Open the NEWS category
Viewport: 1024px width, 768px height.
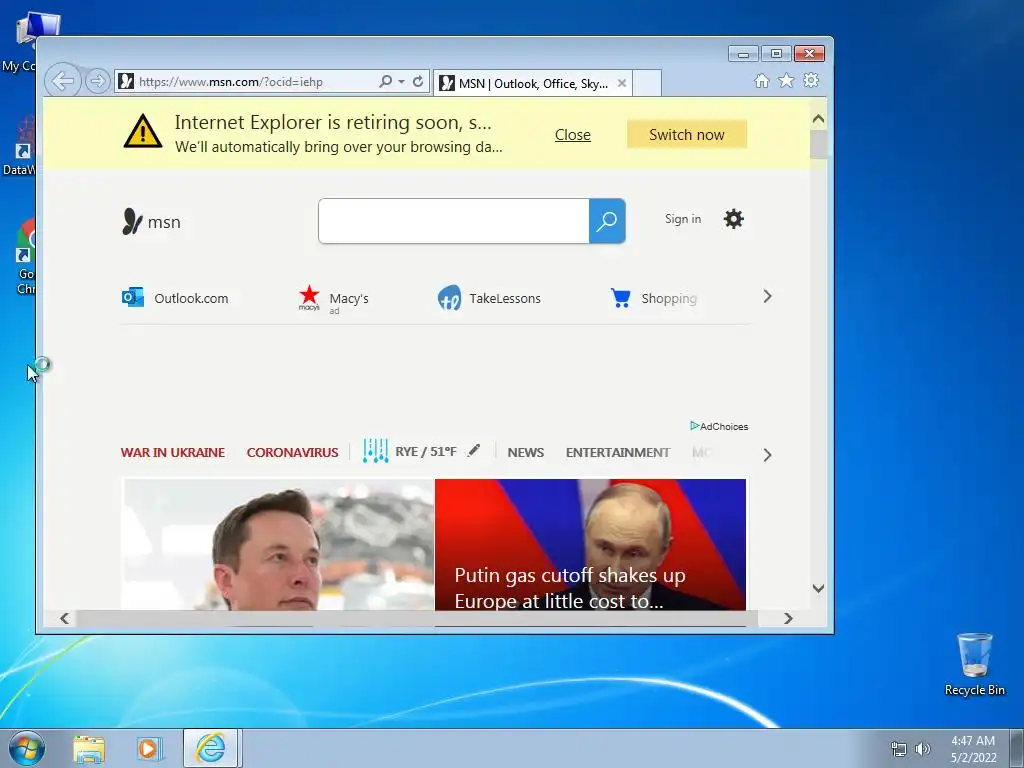[525, 452]
